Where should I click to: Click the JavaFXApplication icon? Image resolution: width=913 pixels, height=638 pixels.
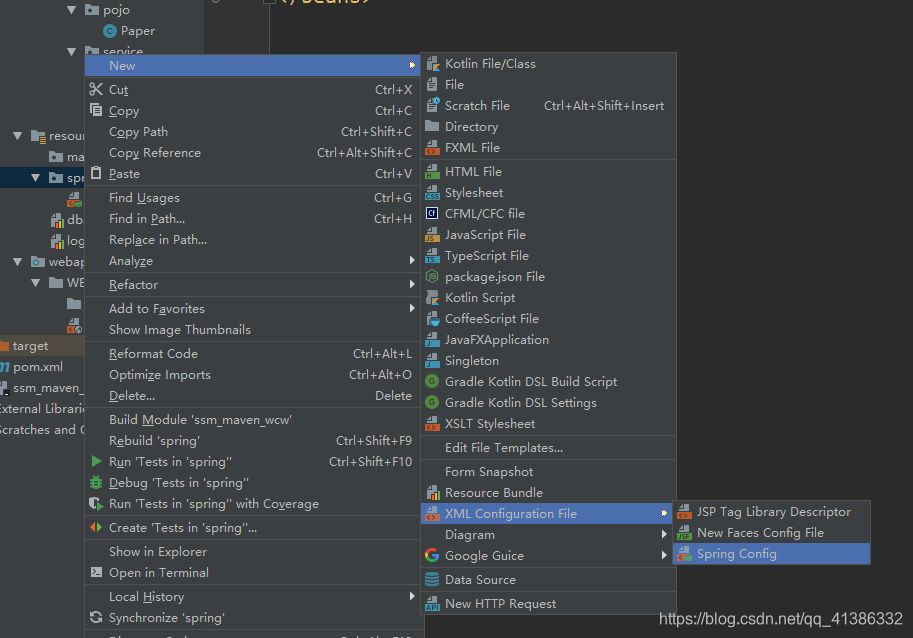pos(432,339)
